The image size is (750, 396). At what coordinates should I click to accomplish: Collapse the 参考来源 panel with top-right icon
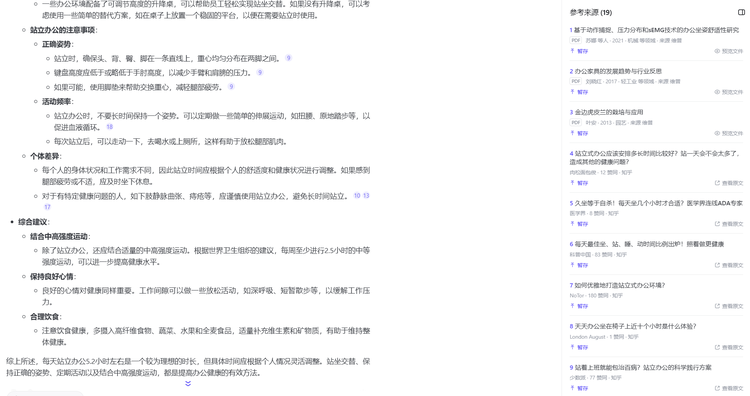741,12
